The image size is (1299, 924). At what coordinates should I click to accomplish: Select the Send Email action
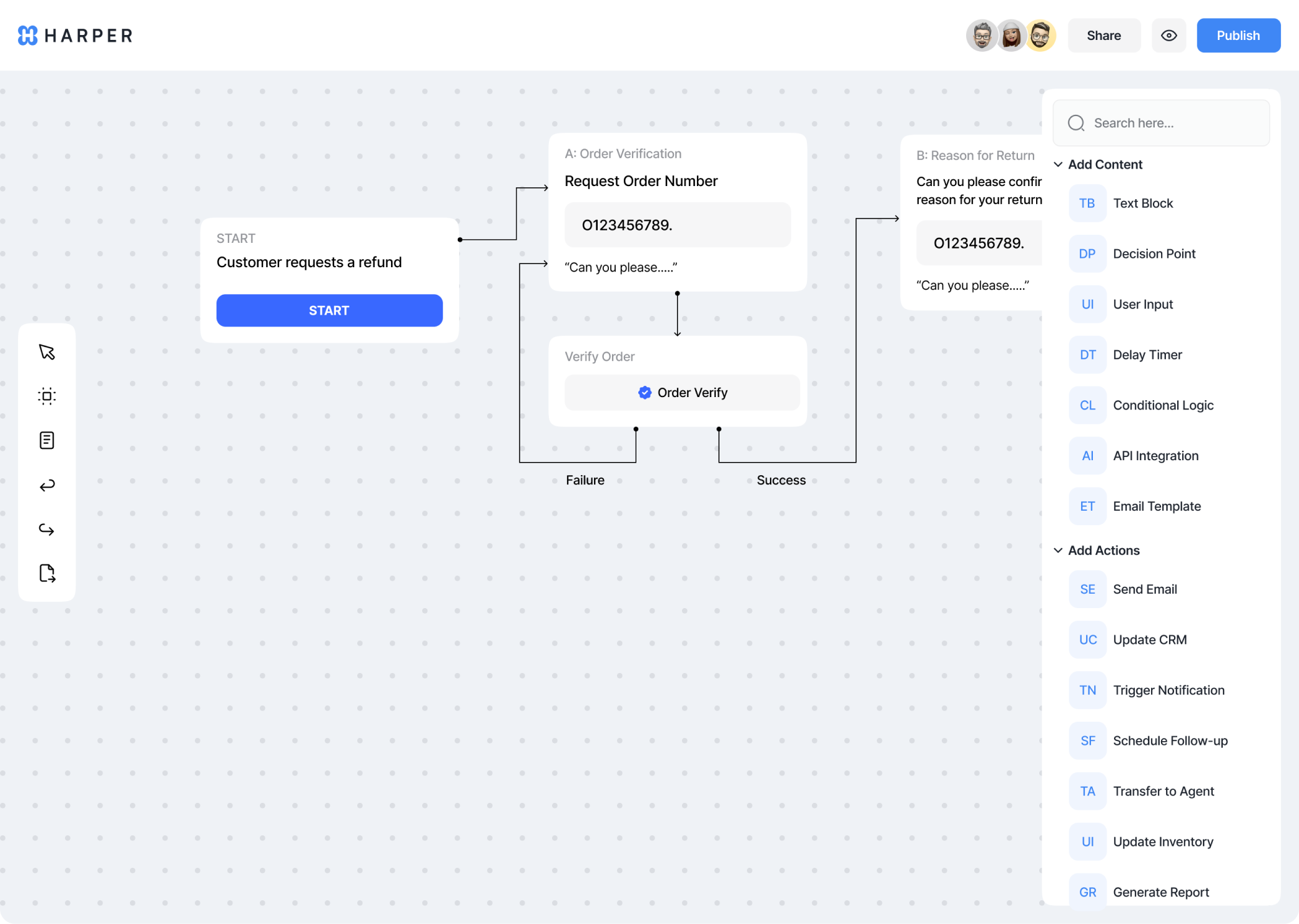[1144, 589]
